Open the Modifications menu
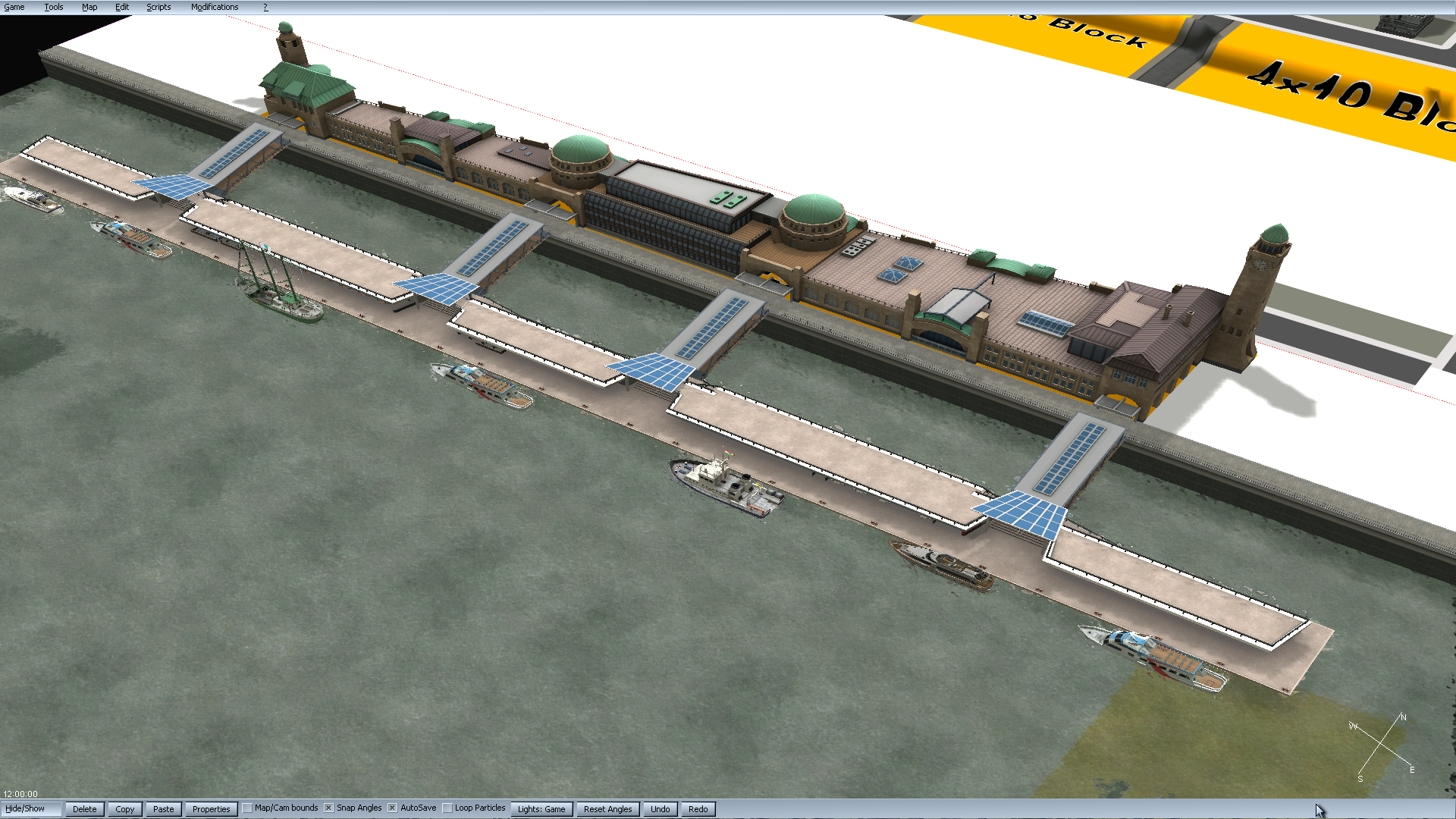Viewport: 1456px width, 819px height. 215,7
